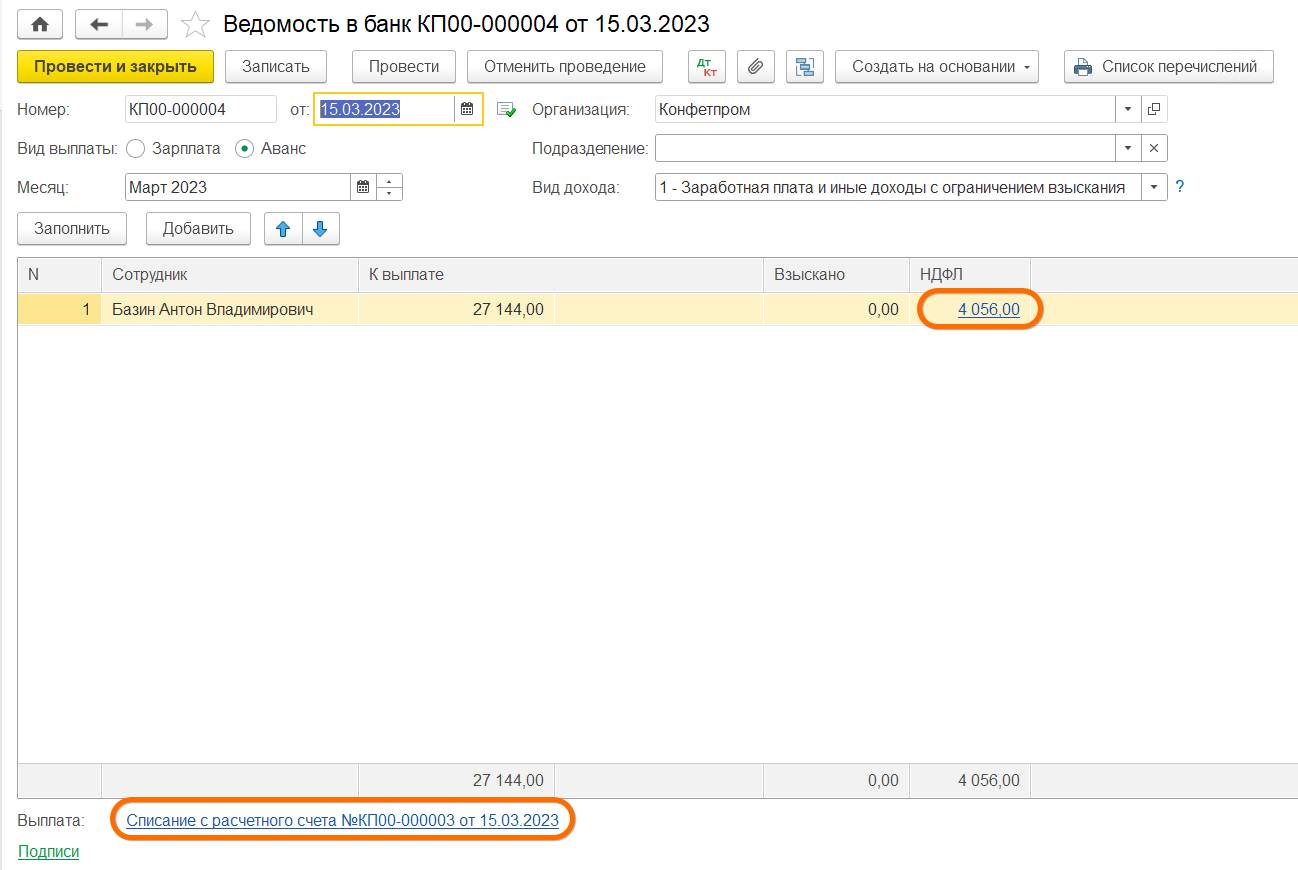Screen dimensions: 1298x870
Task: Click the Заполнить button
Action: click(x=71, y=228)
